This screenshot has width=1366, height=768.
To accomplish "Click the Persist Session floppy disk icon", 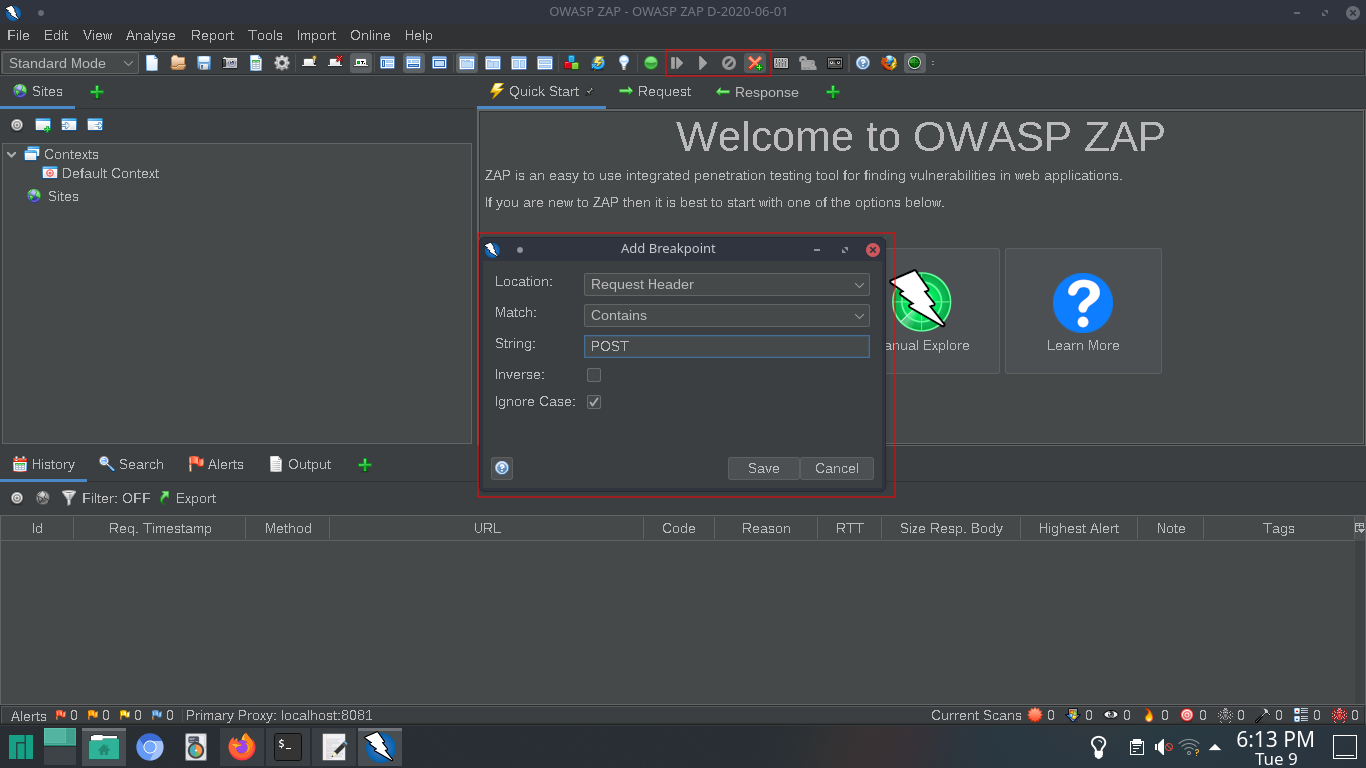I will tap(204, 63).
